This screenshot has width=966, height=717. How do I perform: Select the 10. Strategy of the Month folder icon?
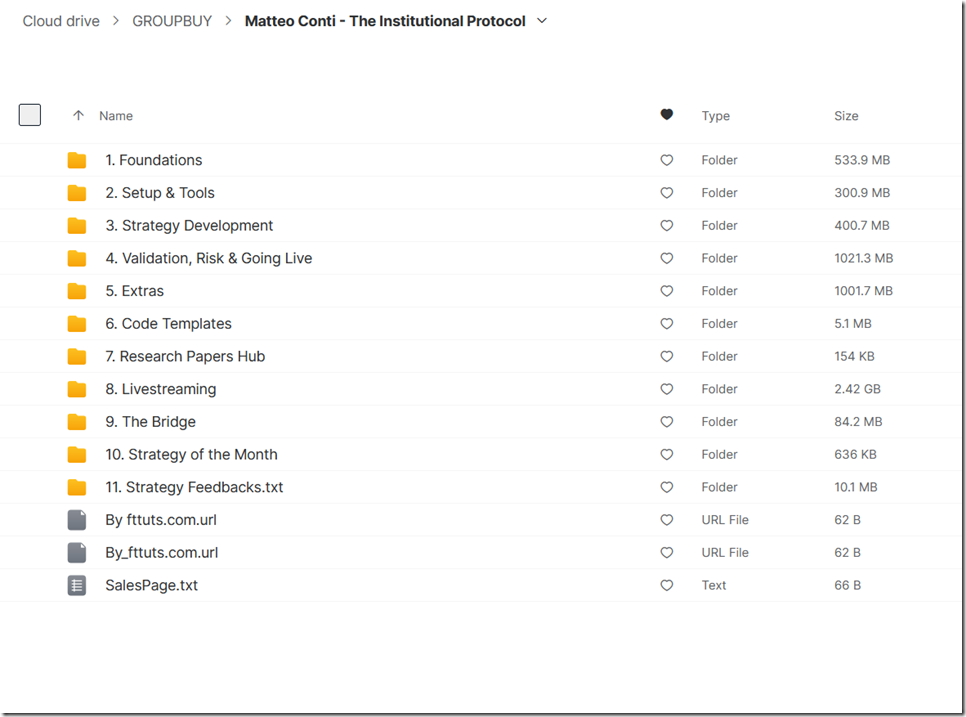click(77, 455)
